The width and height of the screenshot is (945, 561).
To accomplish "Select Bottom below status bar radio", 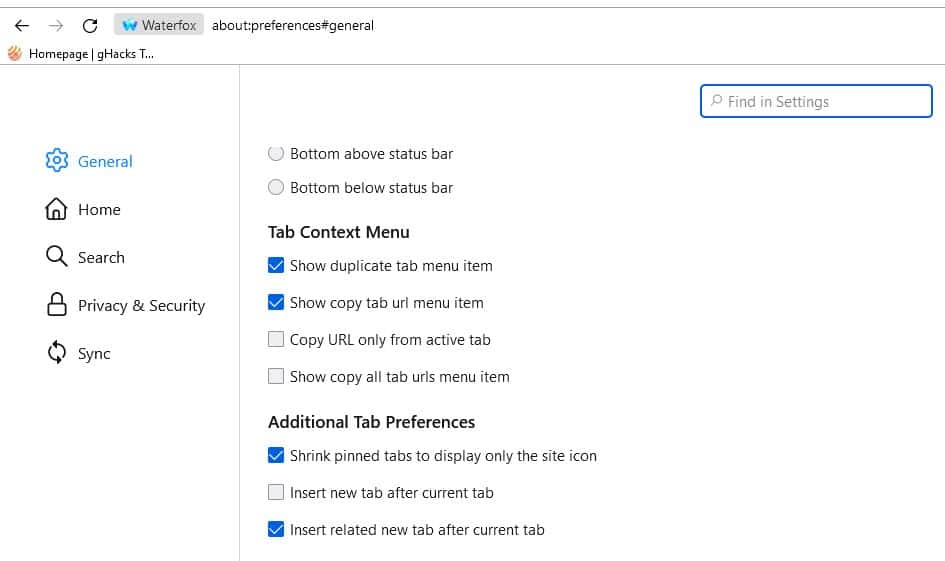I will 275,187.
